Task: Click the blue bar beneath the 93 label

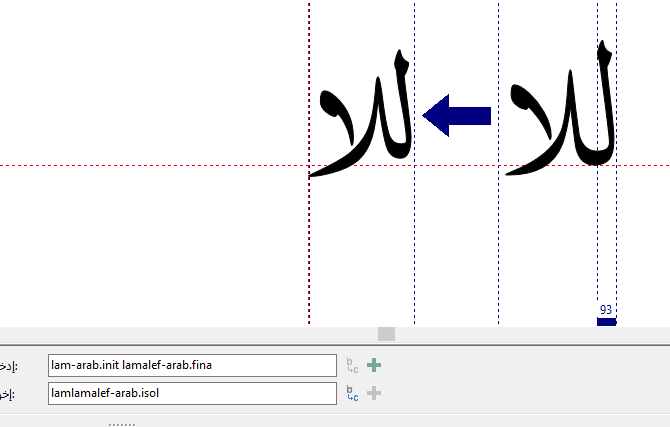Action: (606, 321)
